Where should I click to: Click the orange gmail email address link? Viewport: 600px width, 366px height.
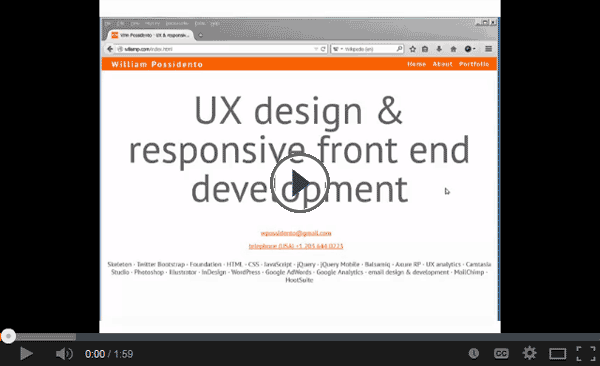(x=296, y=233)
